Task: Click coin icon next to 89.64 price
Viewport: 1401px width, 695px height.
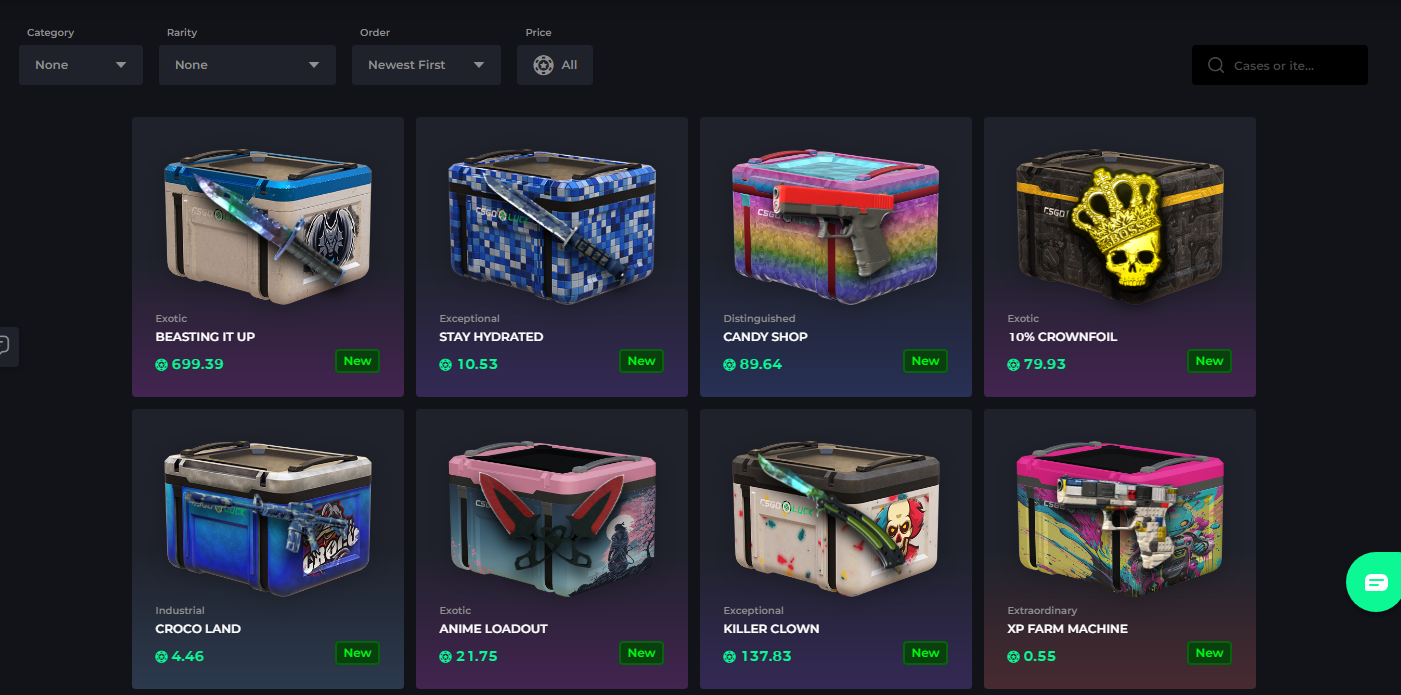Action: [729, 365]
